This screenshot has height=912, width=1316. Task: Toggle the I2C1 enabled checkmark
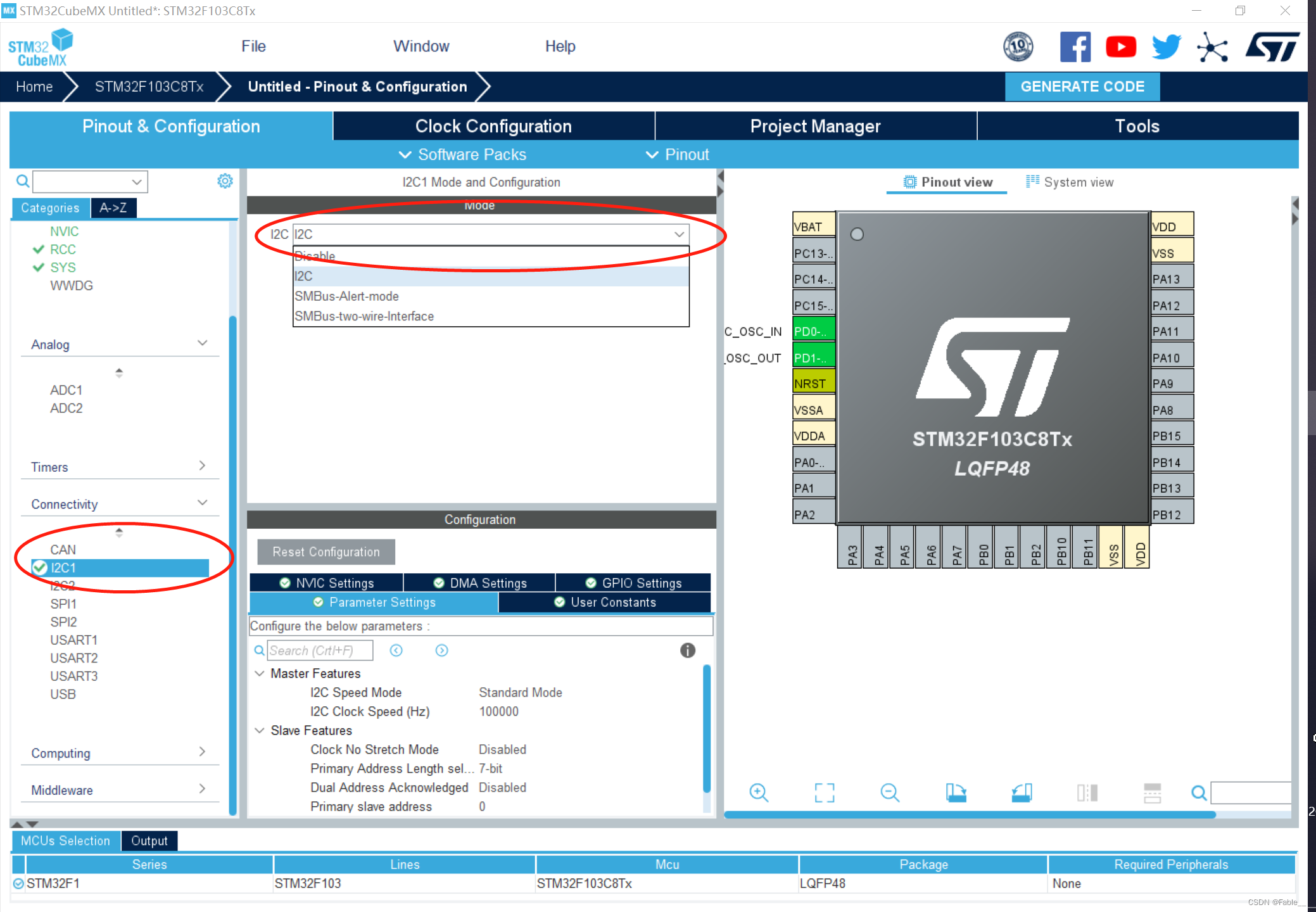click(40, 567)
